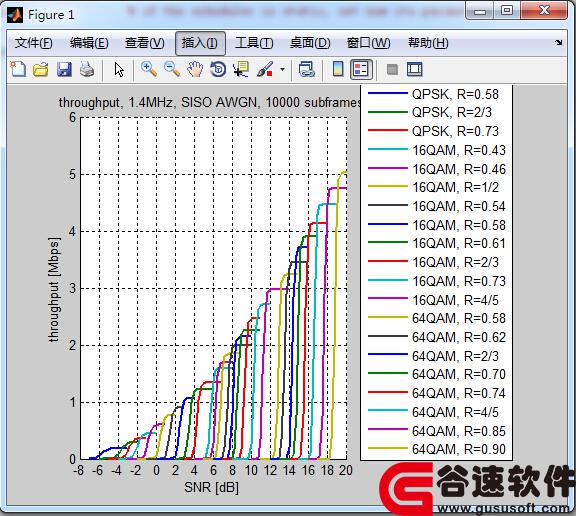
Task: Select the Edit Plot arrow tool
Action: [x=119, y=69]
